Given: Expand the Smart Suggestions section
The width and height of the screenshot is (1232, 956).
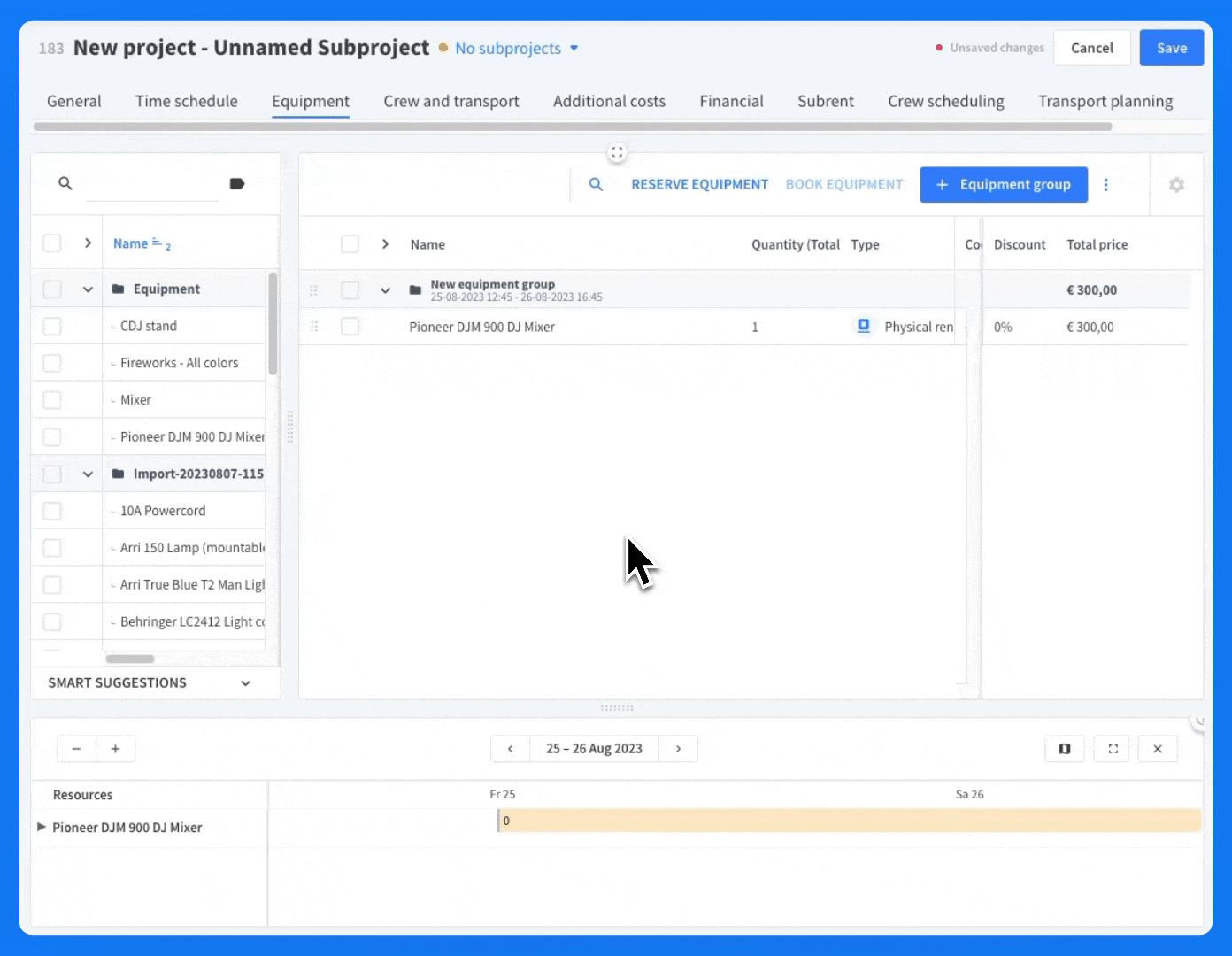Looking at the screenshot, I should [245, 682].
